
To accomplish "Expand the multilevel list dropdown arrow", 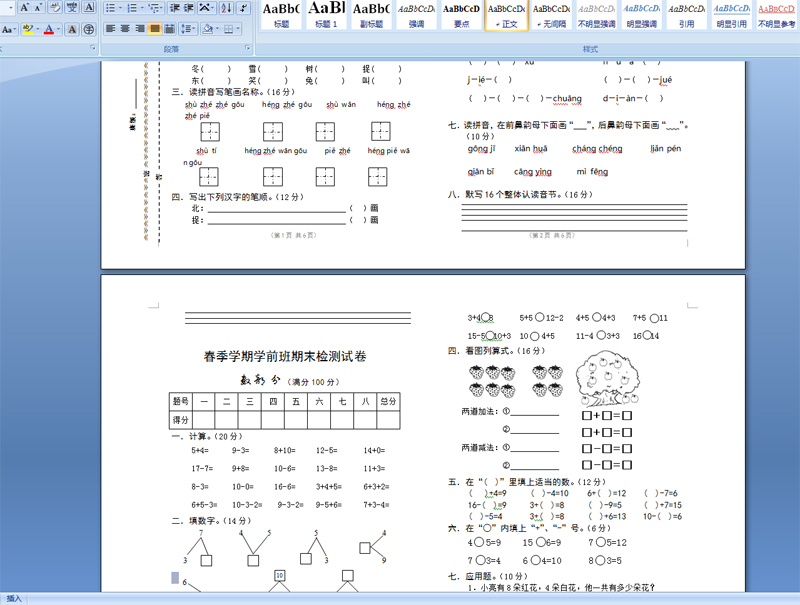I will (x=162, y=8).
